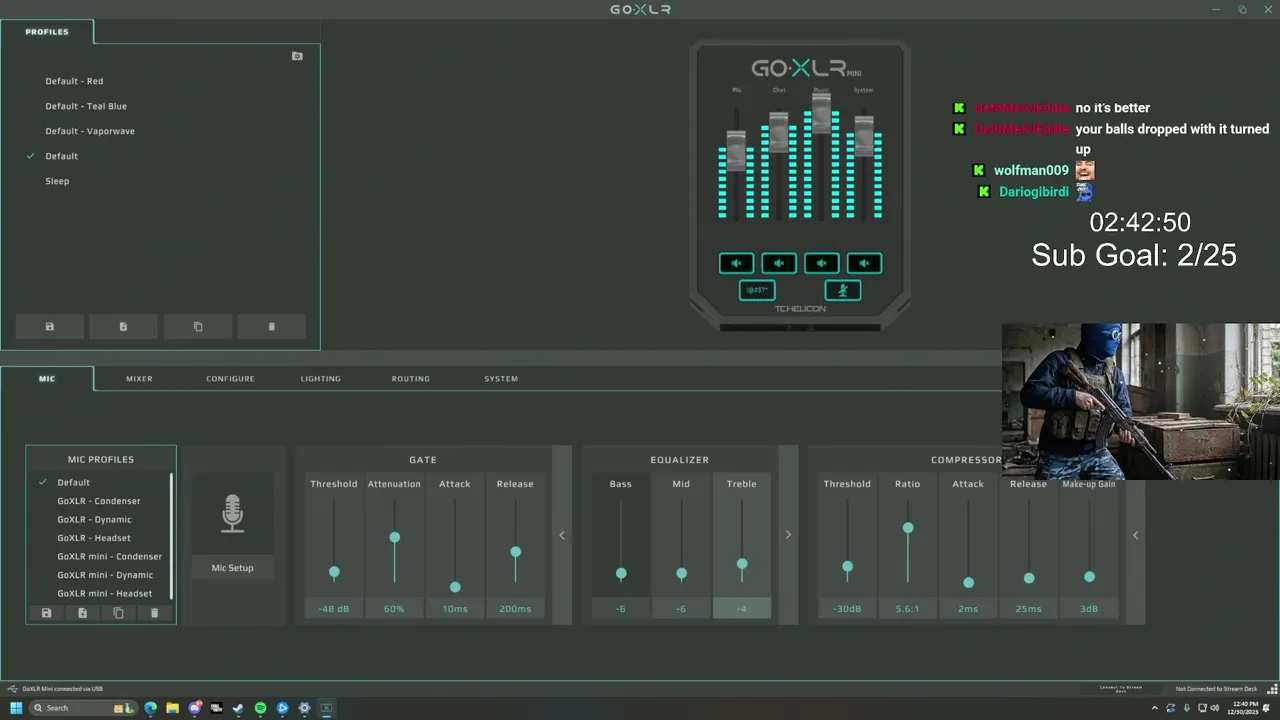Show hidden system tray icons
Screen dimensions: 1280x720
pos(1155,708)
